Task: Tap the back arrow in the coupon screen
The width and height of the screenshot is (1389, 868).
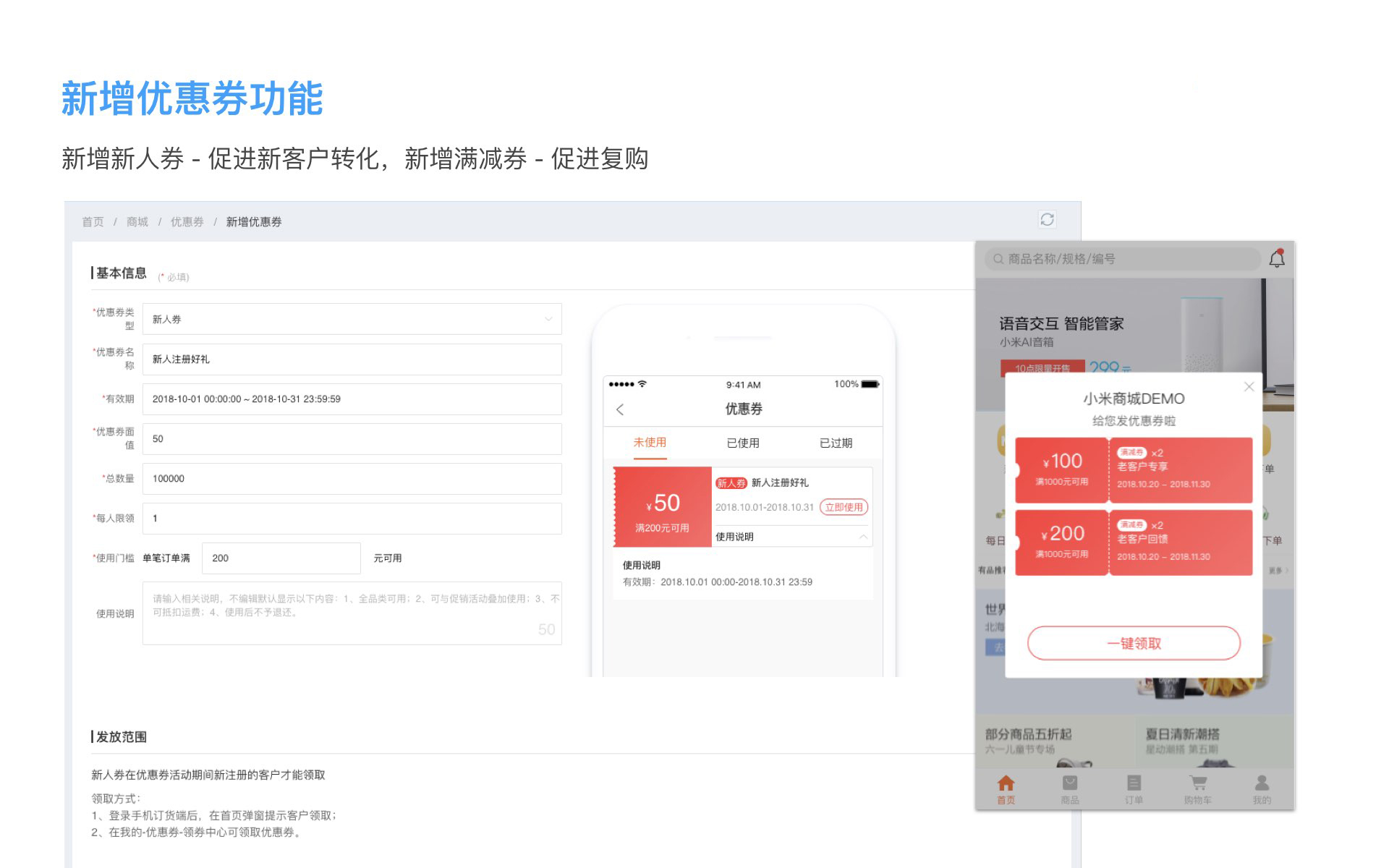Action: (620, 409)
